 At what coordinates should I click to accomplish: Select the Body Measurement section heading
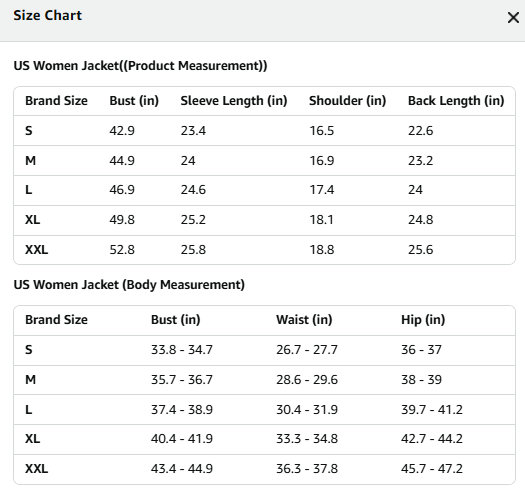point(129,285)
